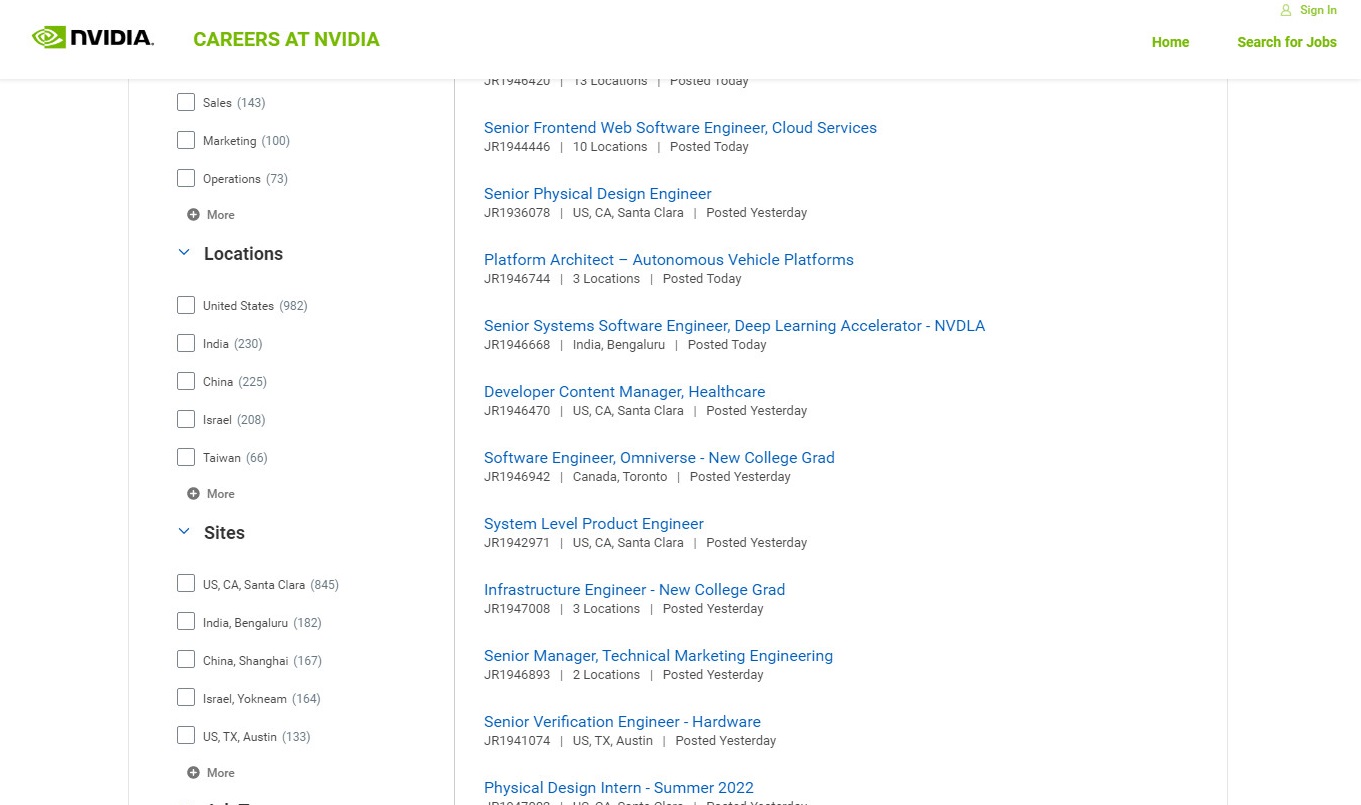This screenshot has width=1361, height=805.
Task: Open Senior Verification Engineer - Hardware listing
Action: point(622,722)
